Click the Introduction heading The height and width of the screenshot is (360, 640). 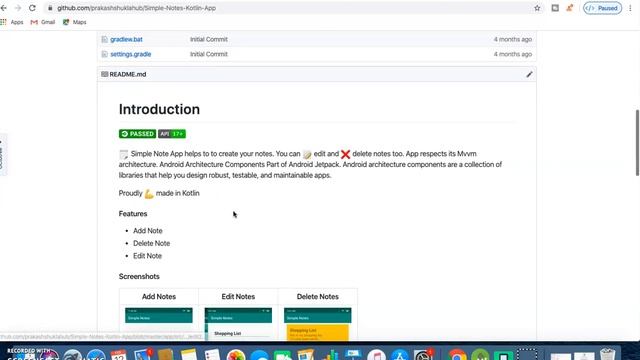point(159,109)
